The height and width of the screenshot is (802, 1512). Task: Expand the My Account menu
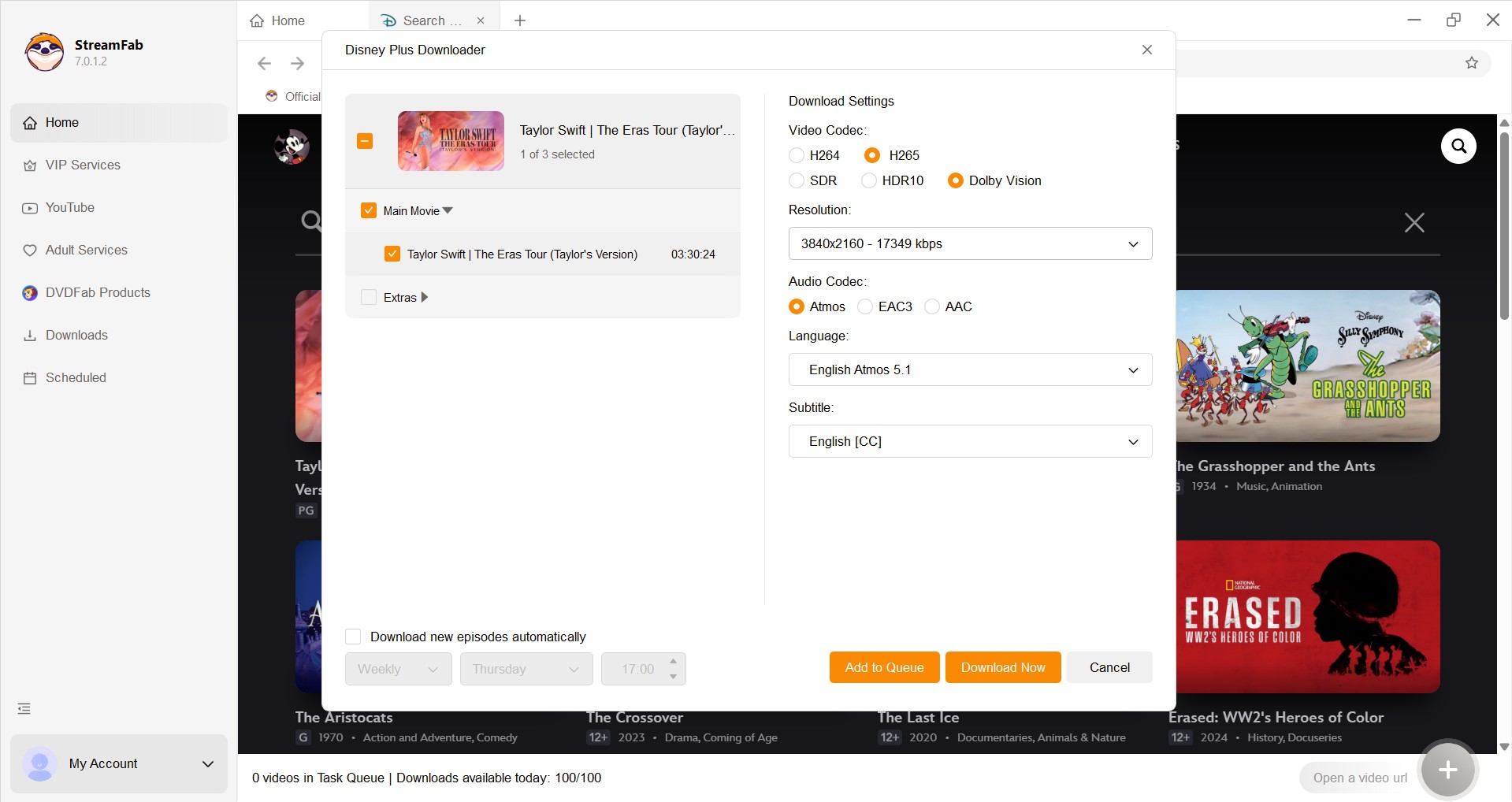tap(207, 763)
